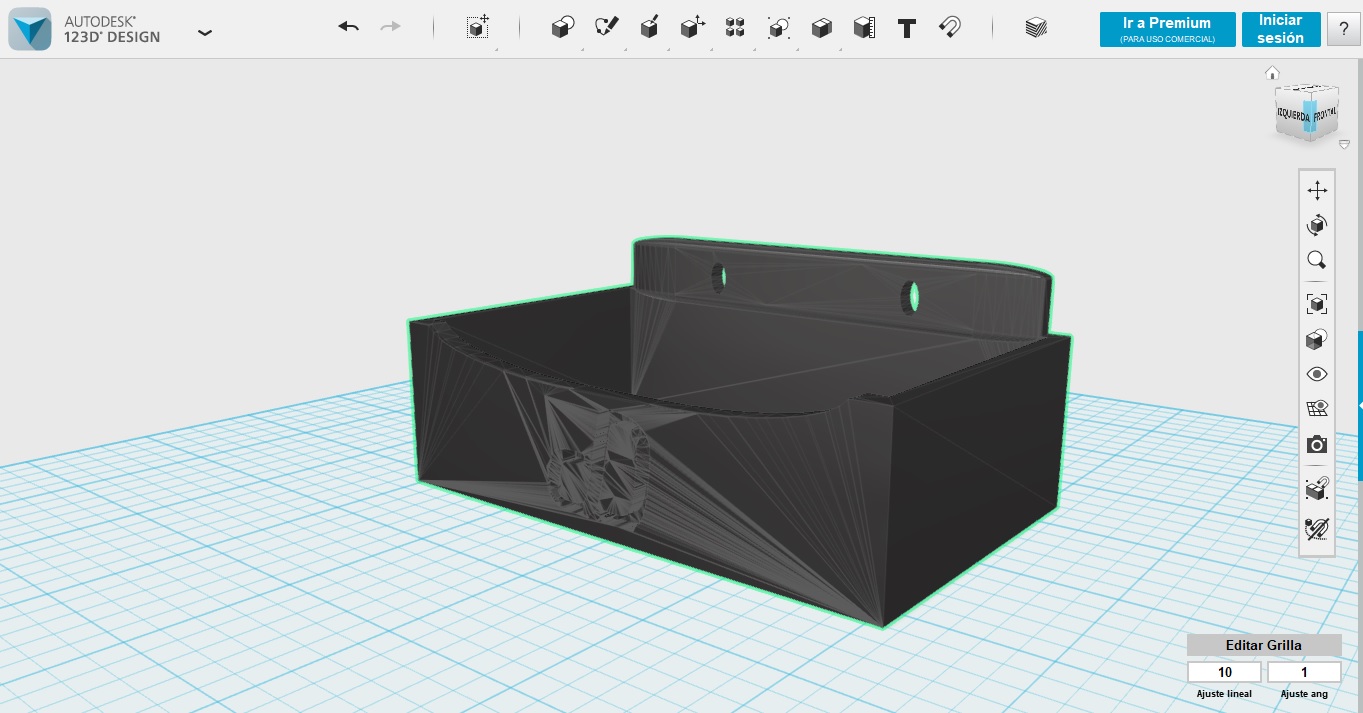Click the Editar Grilla button
Viewport: 1363px width, 713px height.
pos(1264,645)
